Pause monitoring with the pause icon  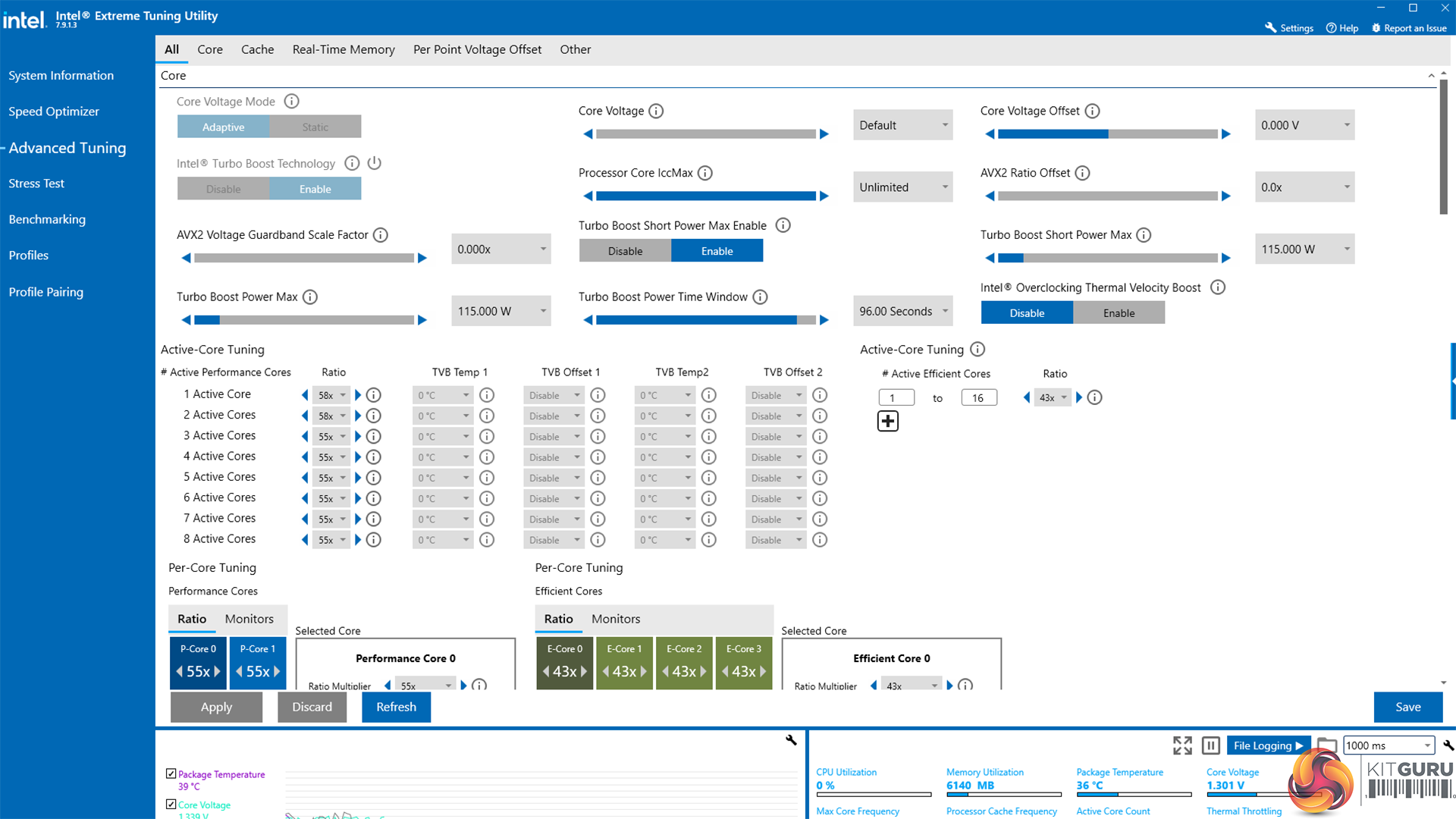1211,746
